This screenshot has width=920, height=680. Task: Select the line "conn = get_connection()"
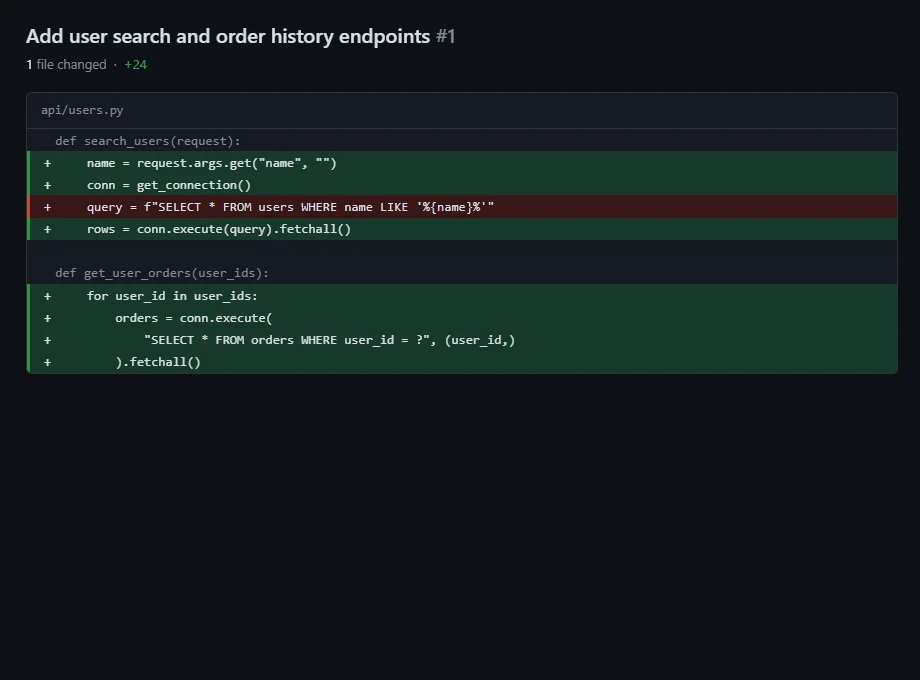click(462, 185)
